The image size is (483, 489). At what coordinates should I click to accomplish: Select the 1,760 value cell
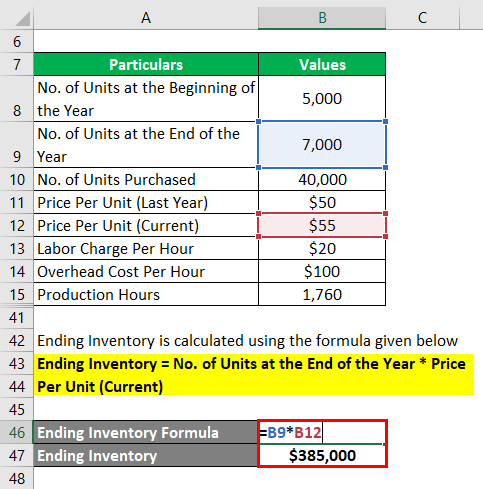(322, 294)
